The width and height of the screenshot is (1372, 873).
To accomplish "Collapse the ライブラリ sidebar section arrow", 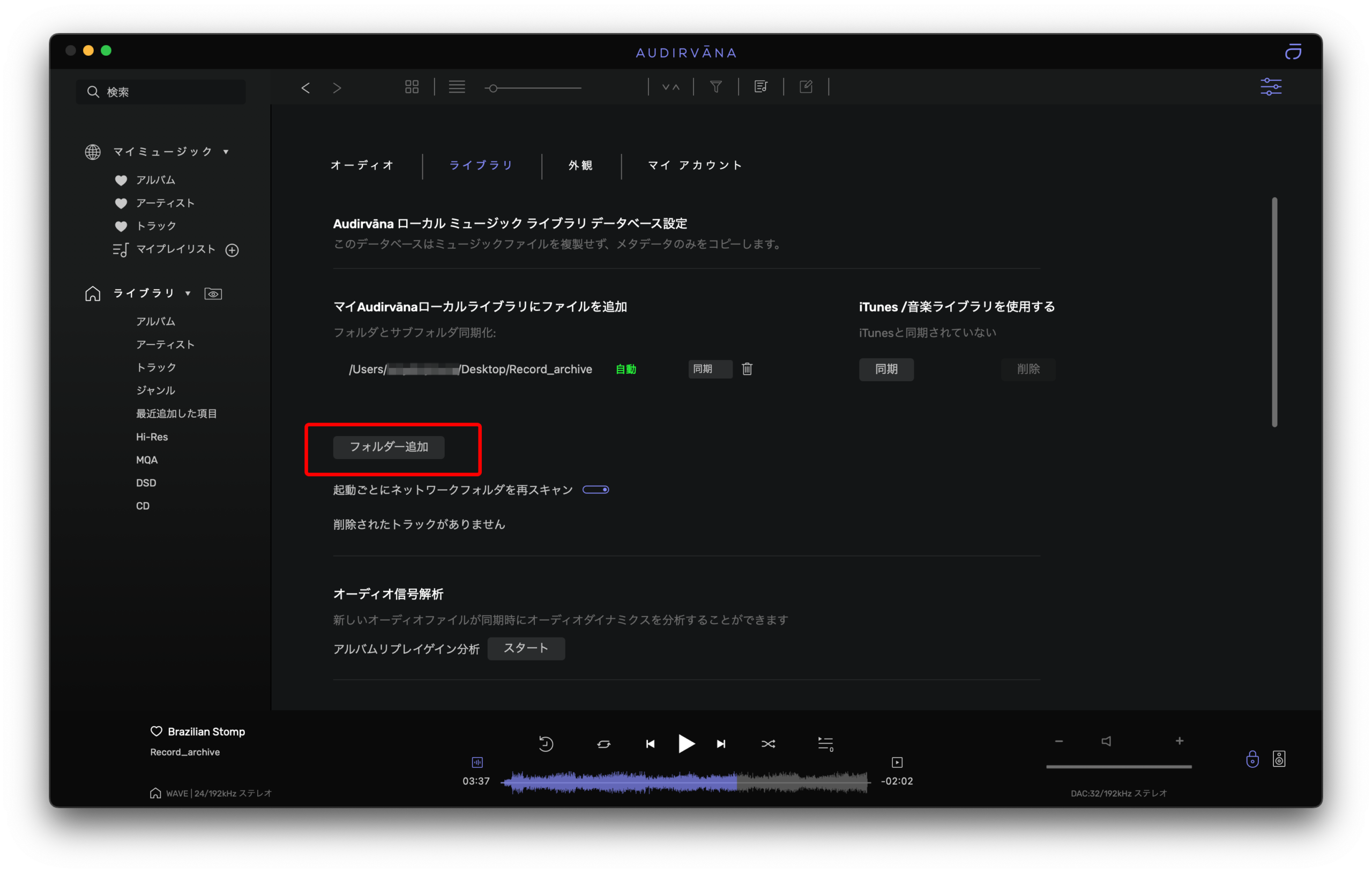I will pos(188,294).
